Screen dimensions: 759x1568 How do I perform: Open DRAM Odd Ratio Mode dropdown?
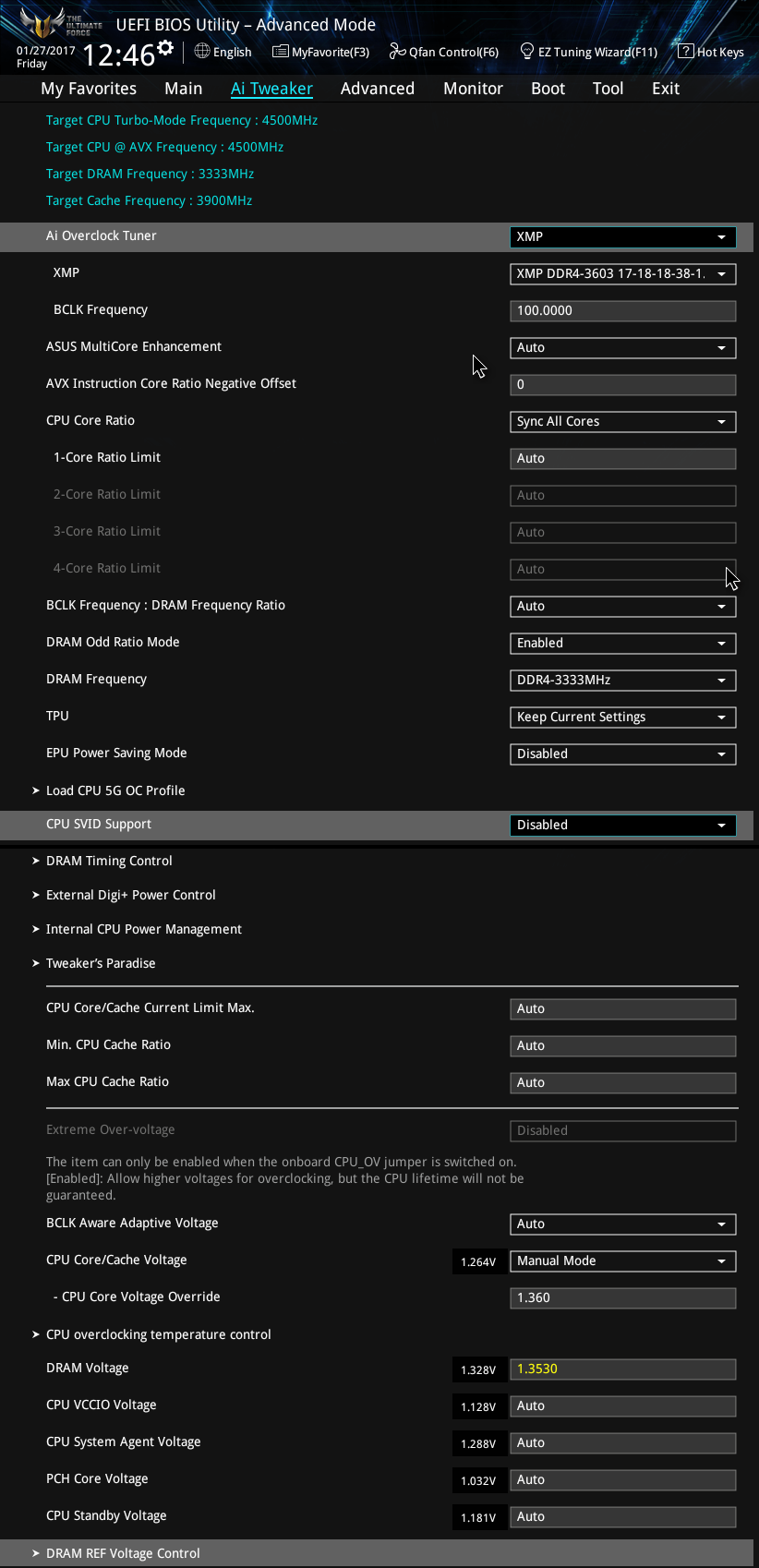pyautogui.click(x=623, y=643)
